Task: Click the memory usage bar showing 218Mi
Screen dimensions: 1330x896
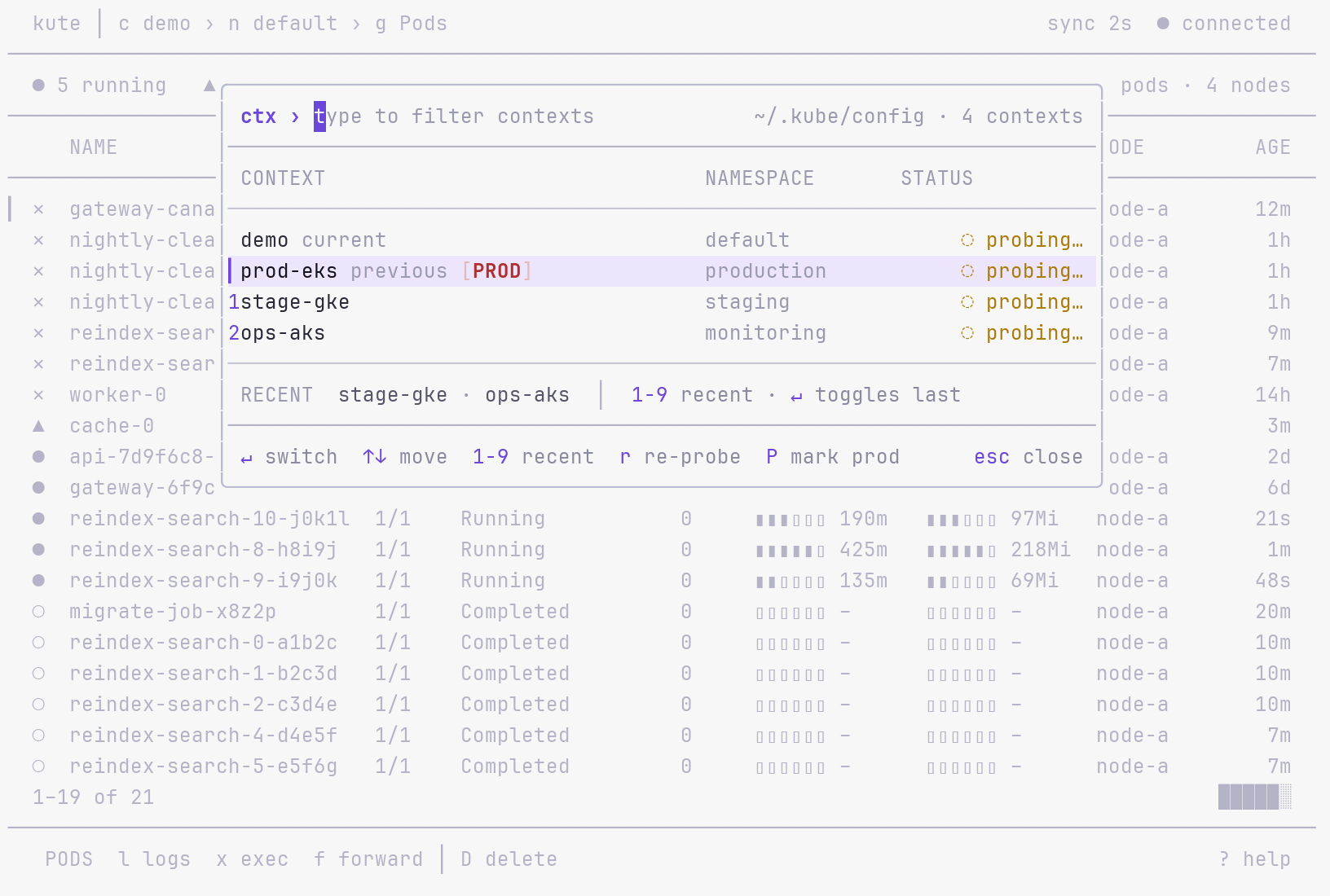Action: (x=962, y=551)
